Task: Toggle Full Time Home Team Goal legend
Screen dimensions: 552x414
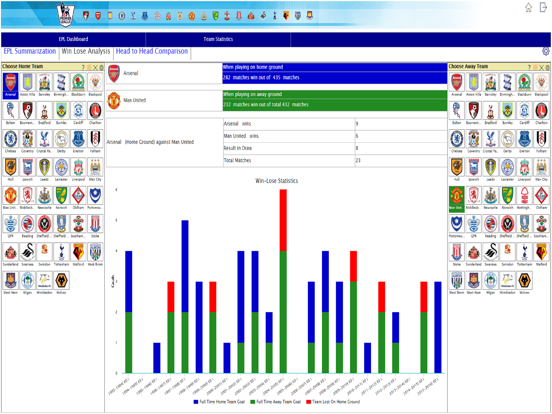Action: coord(219,402)
